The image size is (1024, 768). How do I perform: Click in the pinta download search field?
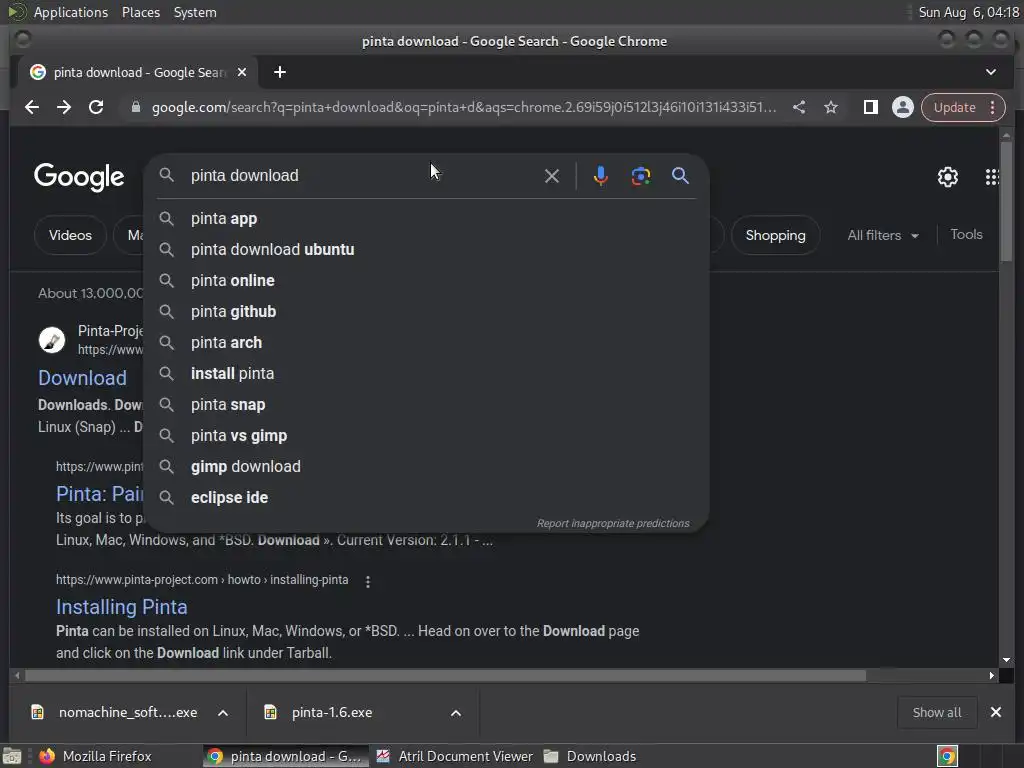pyautogui.click(x=359, y=176)
